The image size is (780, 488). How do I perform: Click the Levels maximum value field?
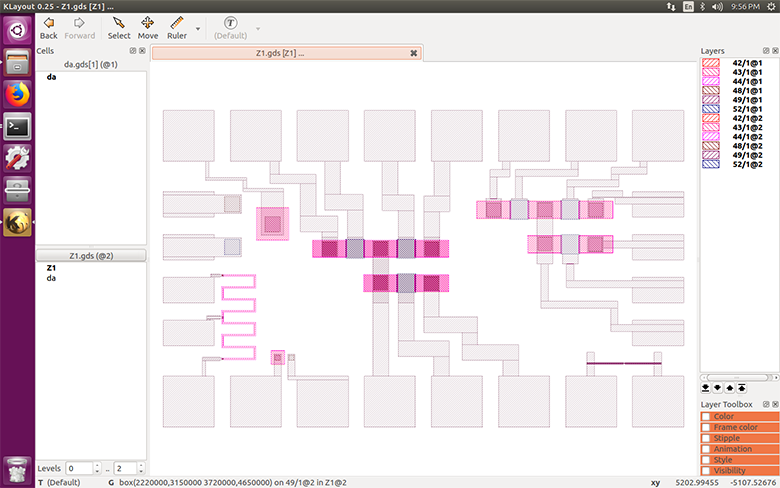tap(125, 468)
